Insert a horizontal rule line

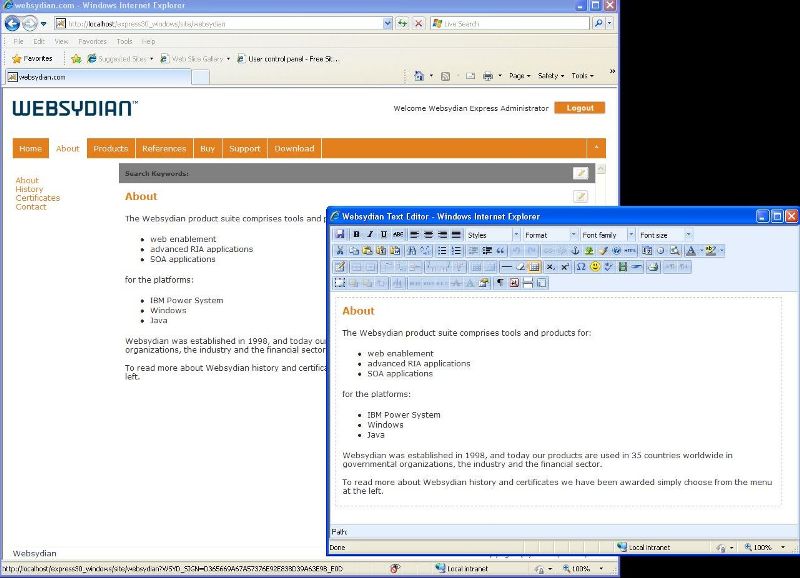pos(506,267)
